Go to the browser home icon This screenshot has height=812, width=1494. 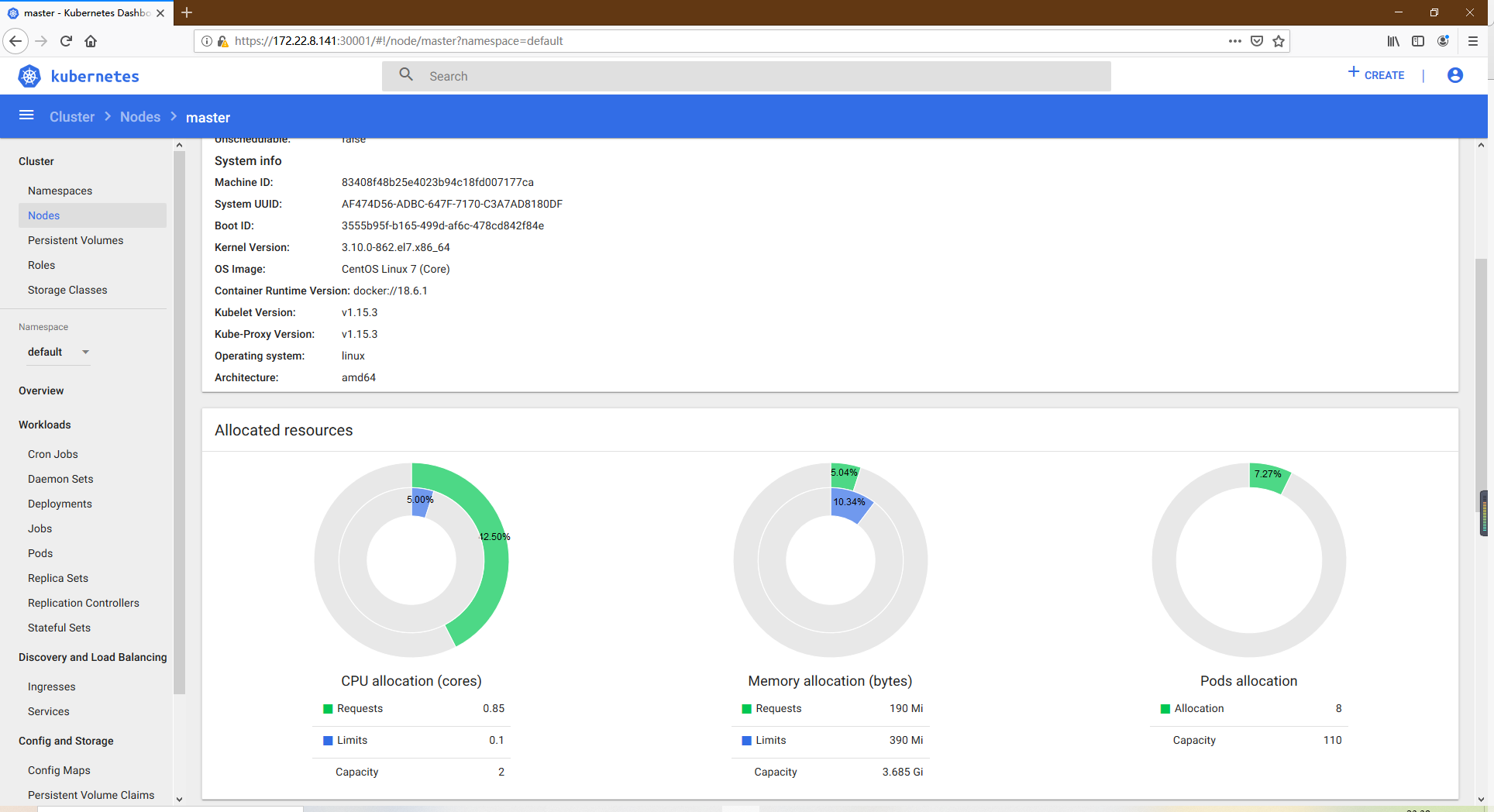[91, 41]
